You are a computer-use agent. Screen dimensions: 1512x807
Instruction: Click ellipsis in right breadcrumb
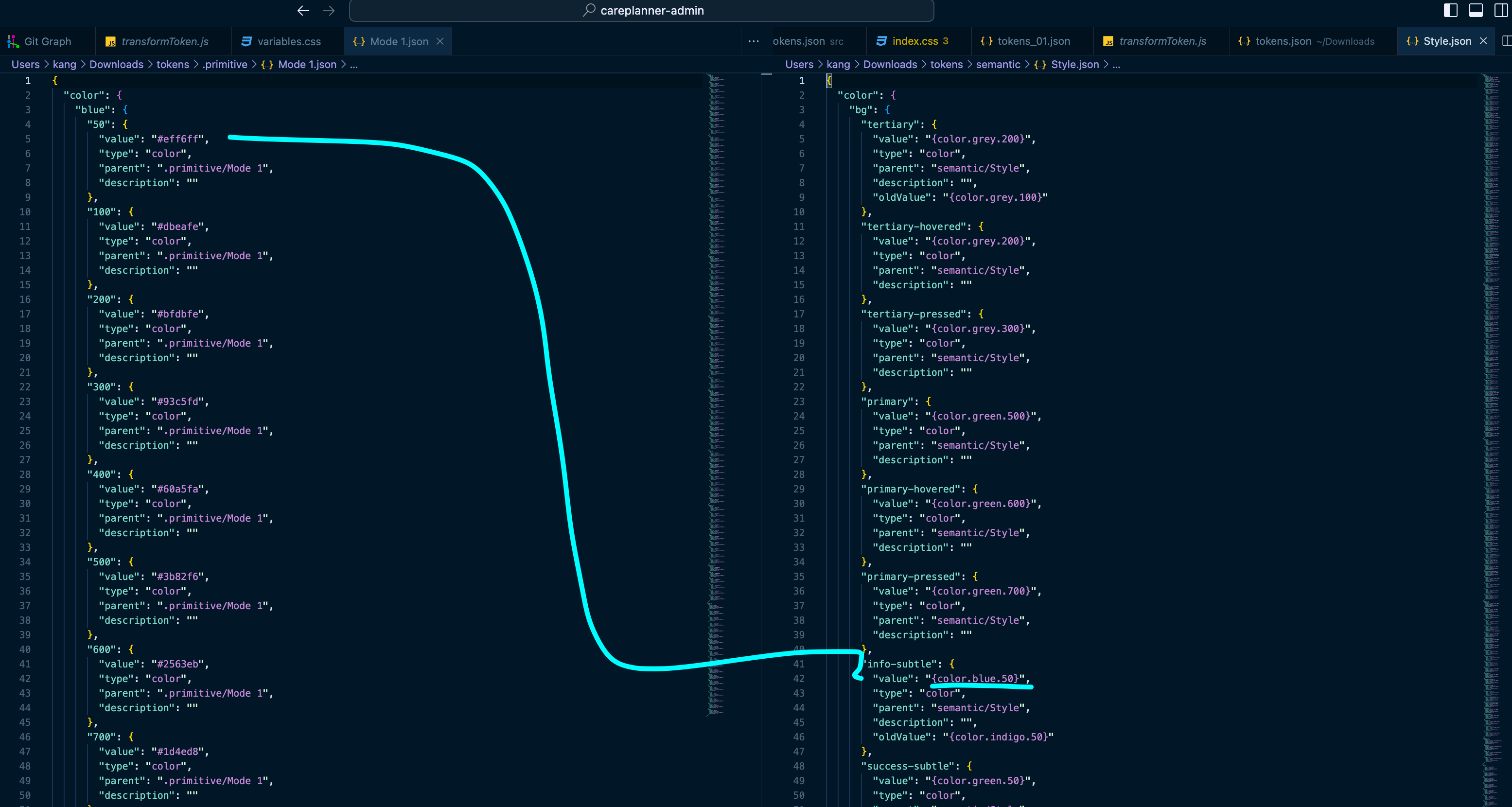(x=1116, y=65)
